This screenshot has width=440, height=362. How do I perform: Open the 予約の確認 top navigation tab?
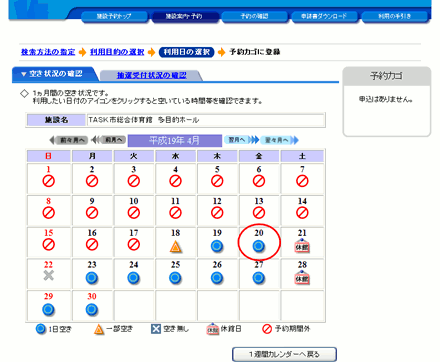click(x=254, y=16)
